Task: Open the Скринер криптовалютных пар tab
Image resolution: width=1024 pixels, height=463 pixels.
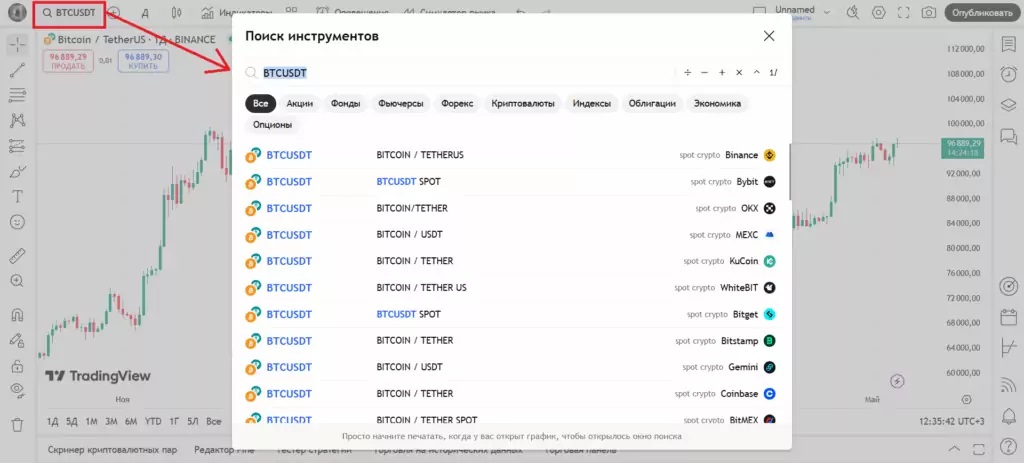Action: point(112,450)
